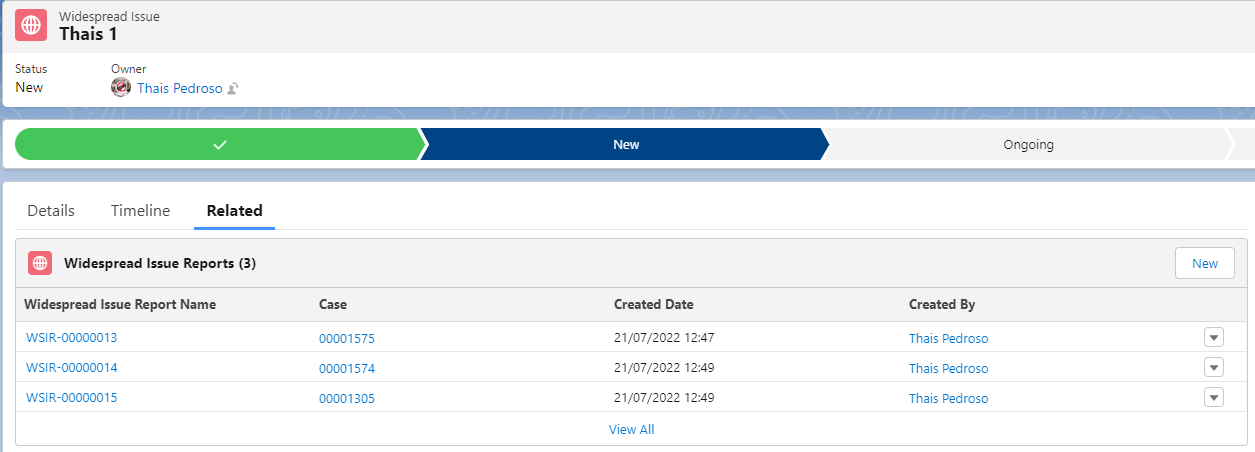Click the change owner icon beside Thais Pedroso
Viewport: 1255px width, 452px height.
tap(232, 89)
